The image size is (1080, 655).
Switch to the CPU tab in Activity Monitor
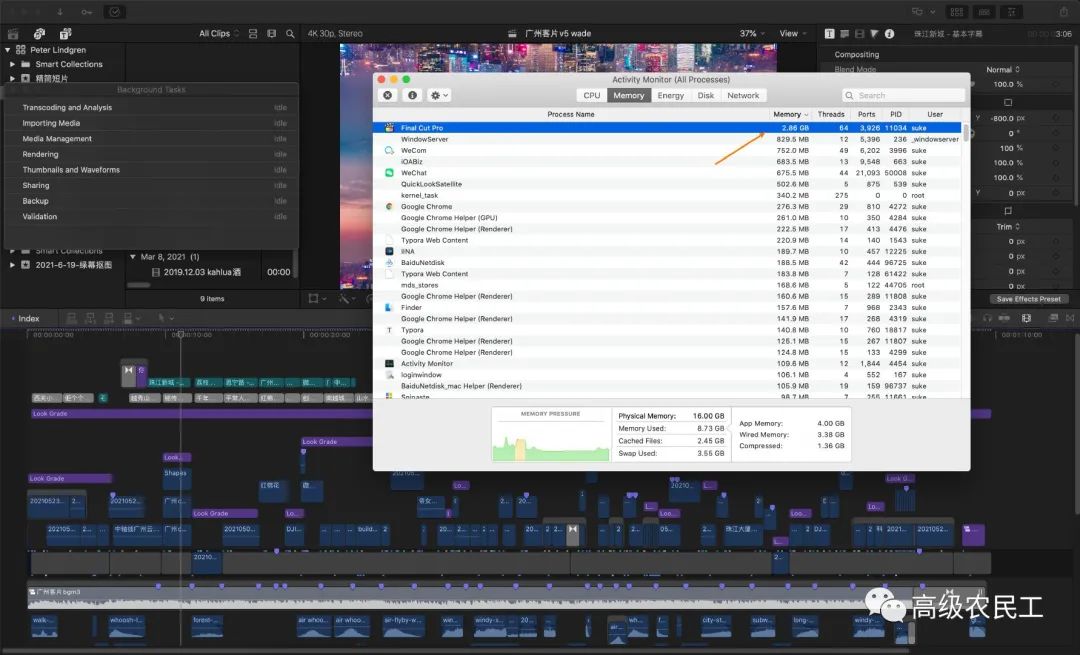pyautogui.click(x=592, y=96)
